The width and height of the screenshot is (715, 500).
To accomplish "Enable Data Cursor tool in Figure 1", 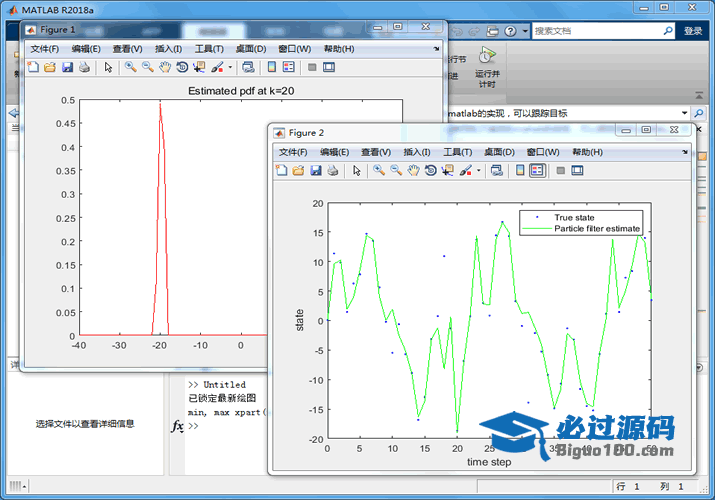I will (199, 67).
